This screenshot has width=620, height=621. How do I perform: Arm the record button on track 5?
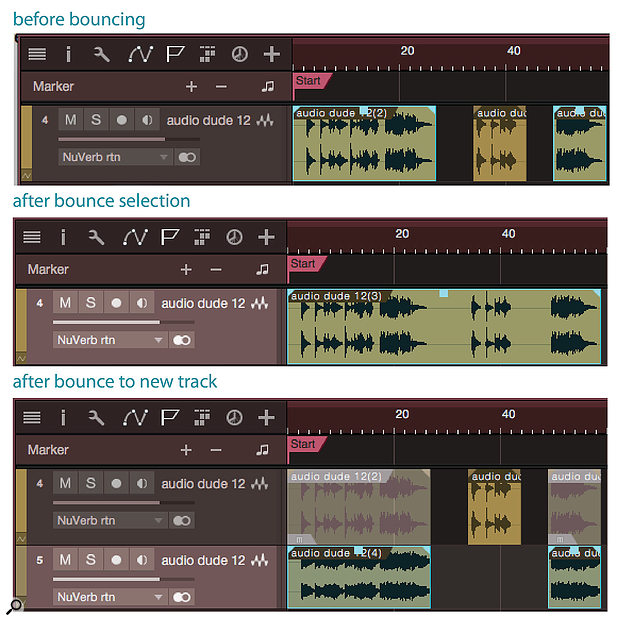tap(116, 560)
